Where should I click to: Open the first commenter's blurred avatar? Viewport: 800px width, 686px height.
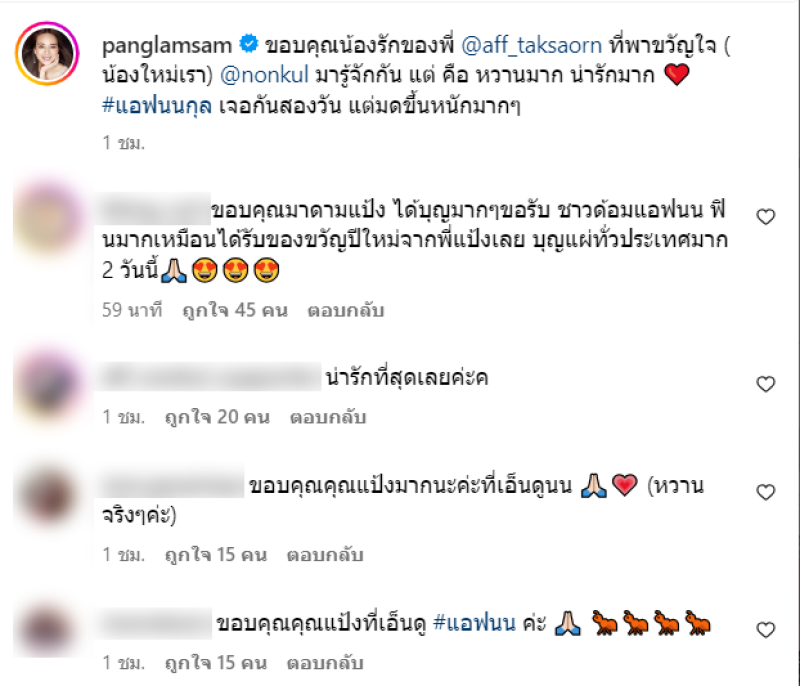[48, 218]
